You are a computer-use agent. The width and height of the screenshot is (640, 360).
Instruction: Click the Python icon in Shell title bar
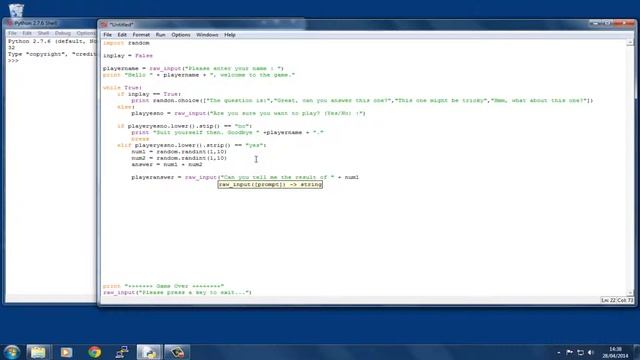(x=9, y=23)
